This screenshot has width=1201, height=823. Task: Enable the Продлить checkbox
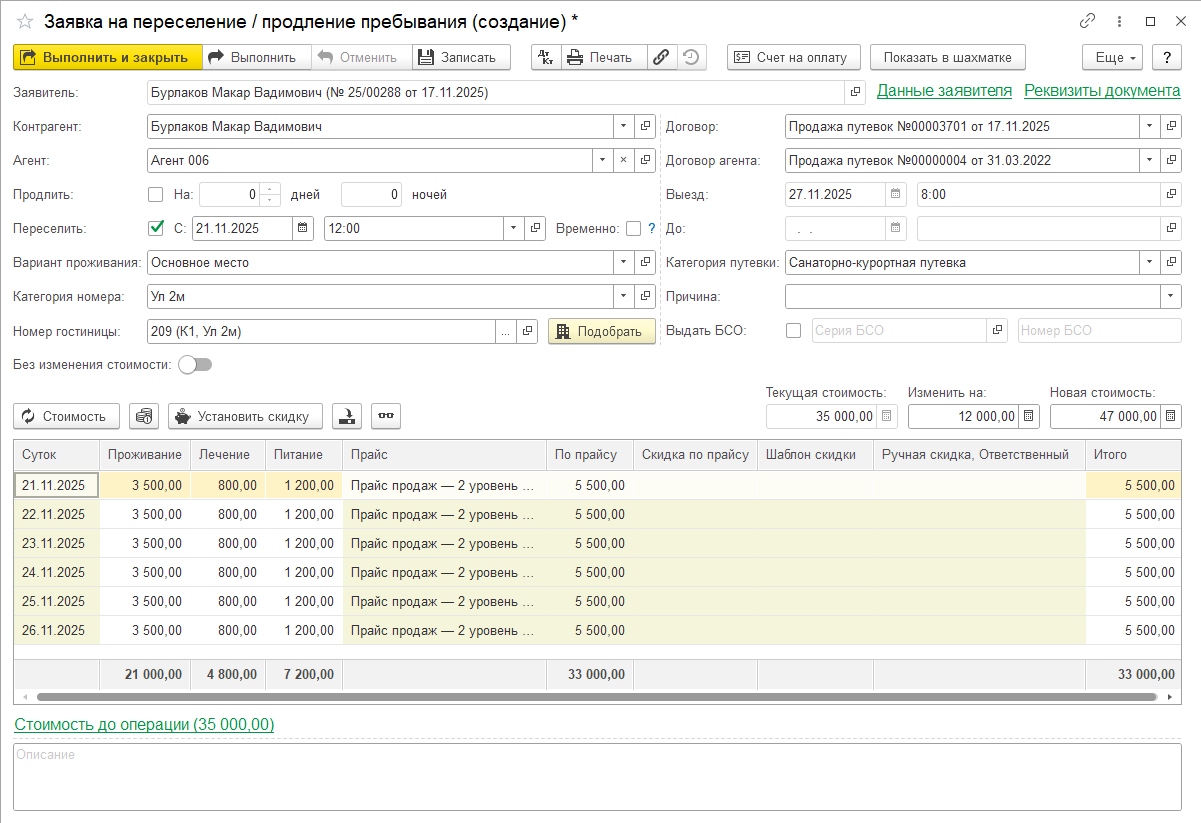coord(156,195)
